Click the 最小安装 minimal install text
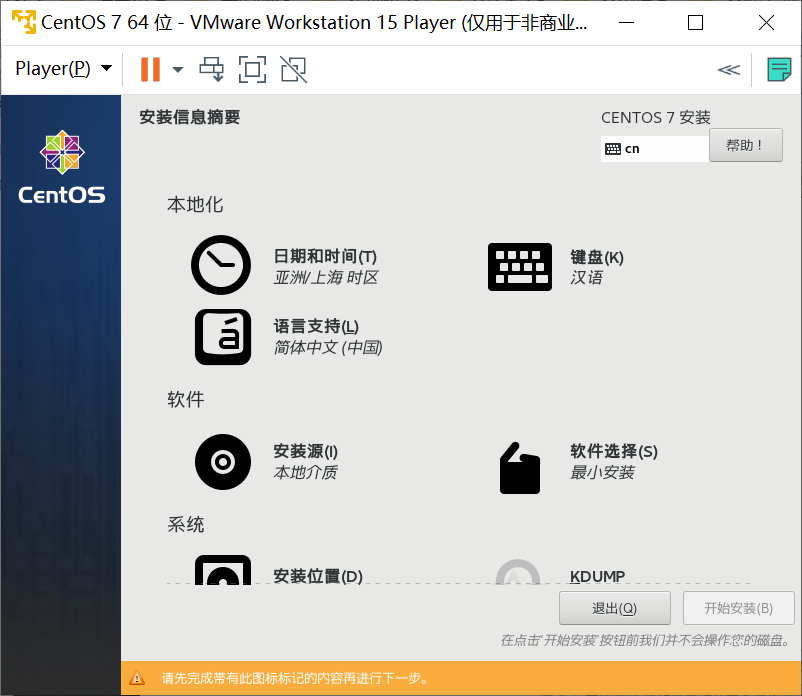 [603, 473]
